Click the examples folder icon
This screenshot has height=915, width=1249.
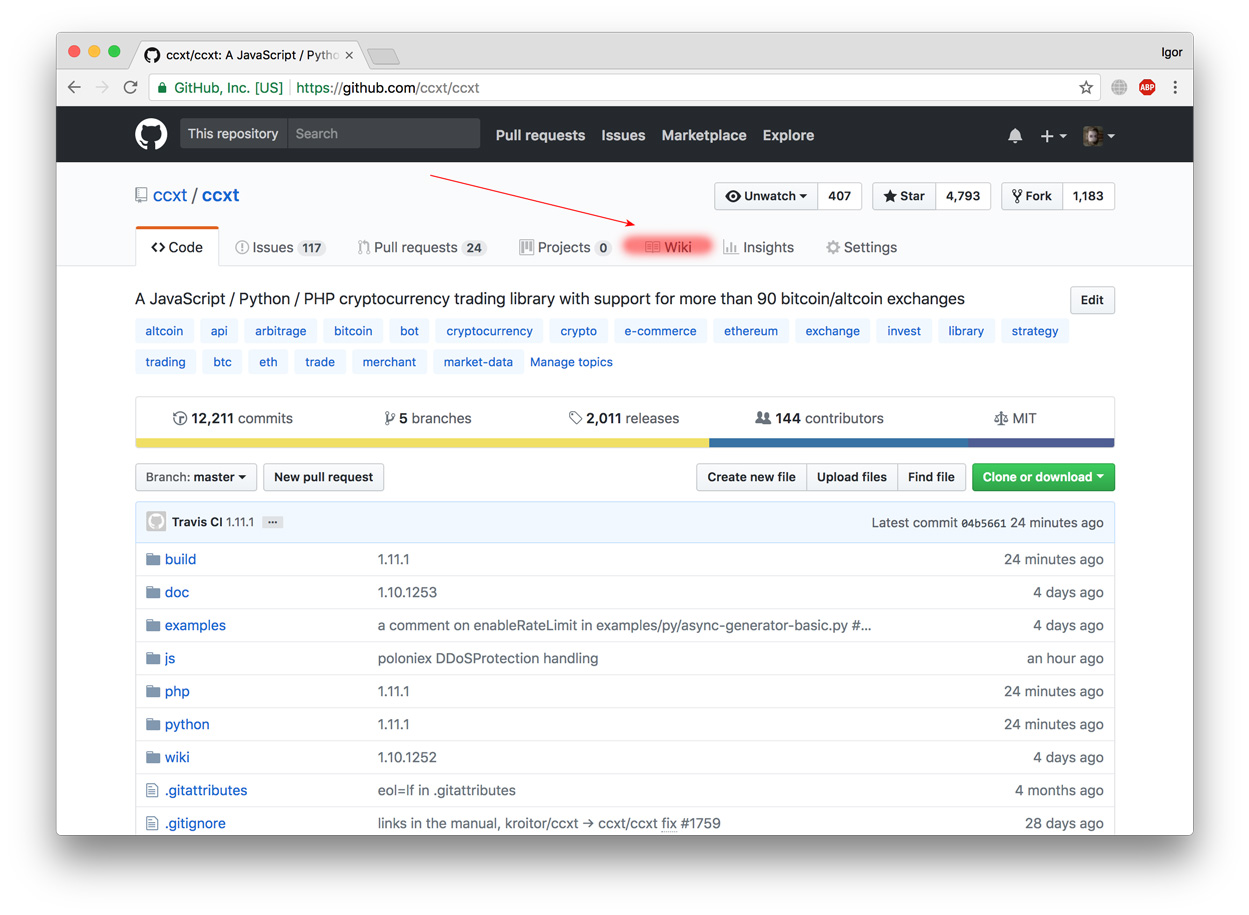153,625
